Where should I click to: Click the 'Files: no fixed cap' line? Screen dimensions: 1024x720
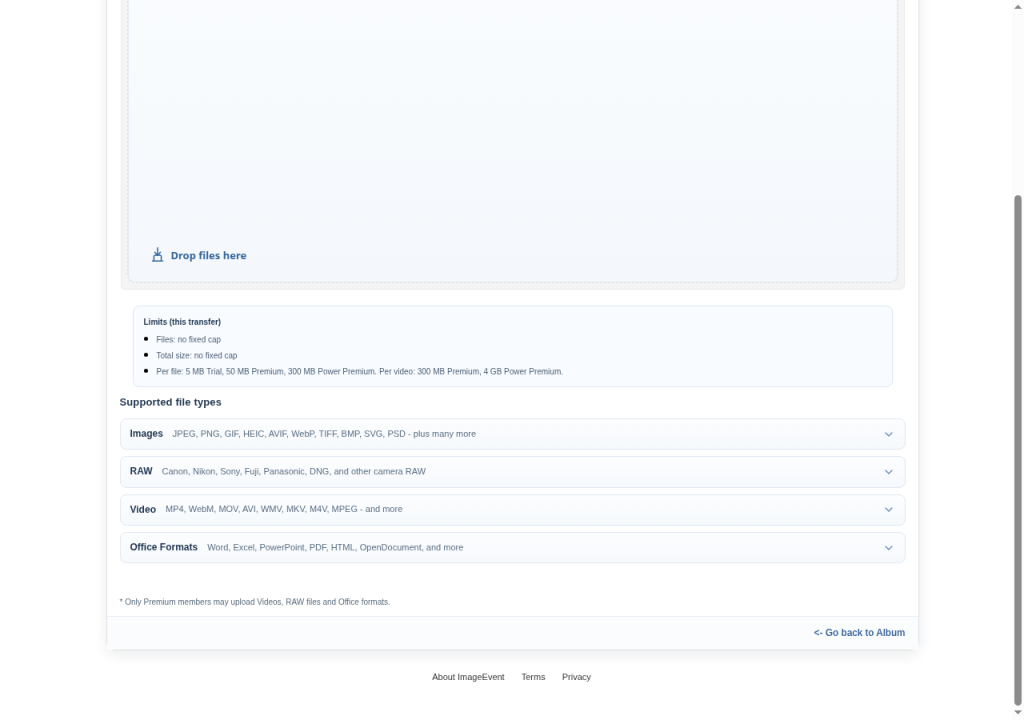(x=188, y=340)
